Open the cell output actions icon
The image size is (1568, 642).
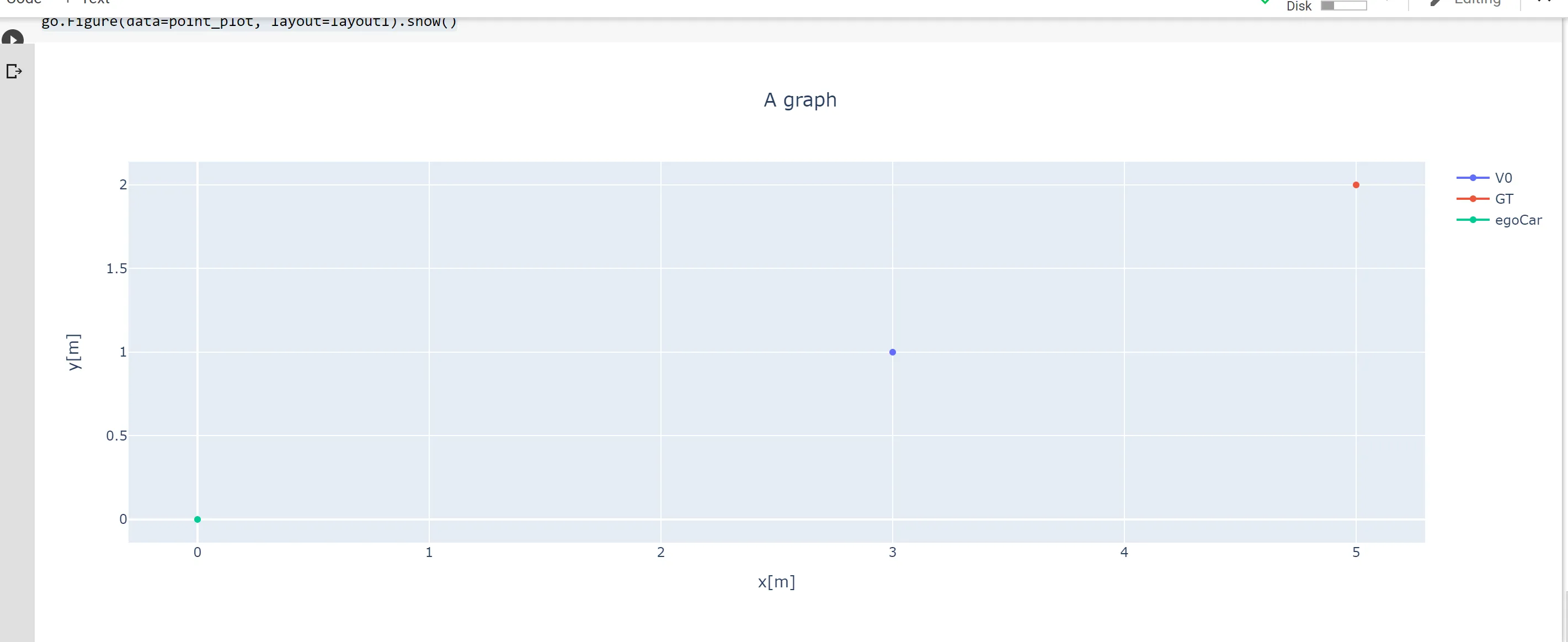coord(14,72)
